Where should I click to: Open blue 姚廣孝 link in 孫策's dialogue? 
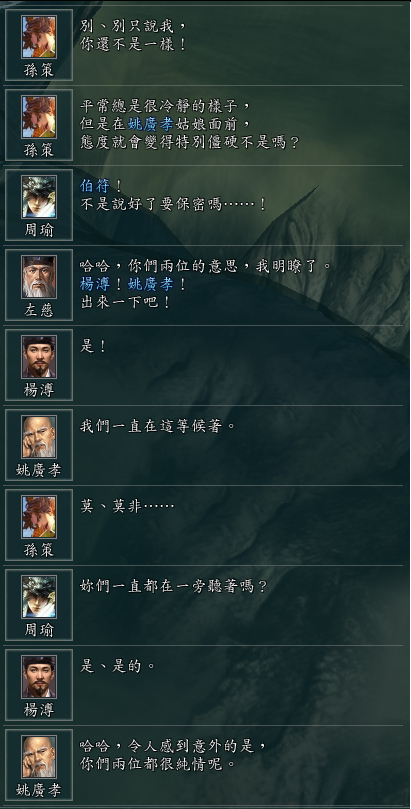[x=150, y=124]
